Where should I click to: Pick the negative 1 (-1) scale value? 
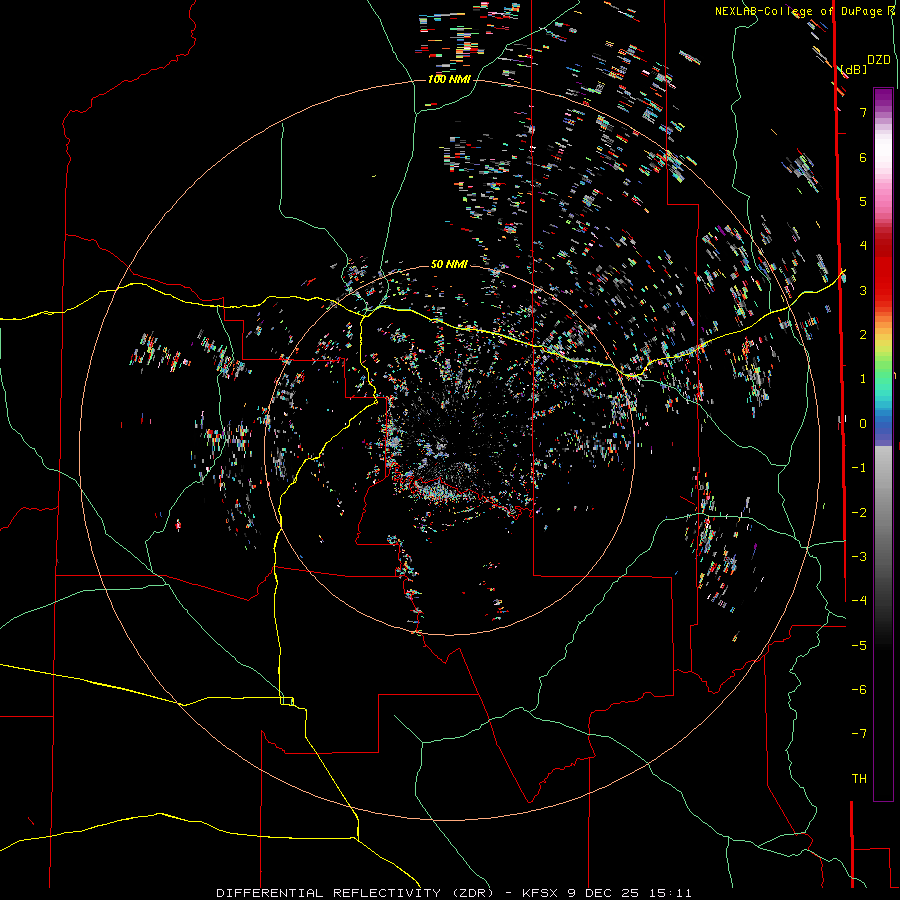pyautogui.click(x=859, y=468)
